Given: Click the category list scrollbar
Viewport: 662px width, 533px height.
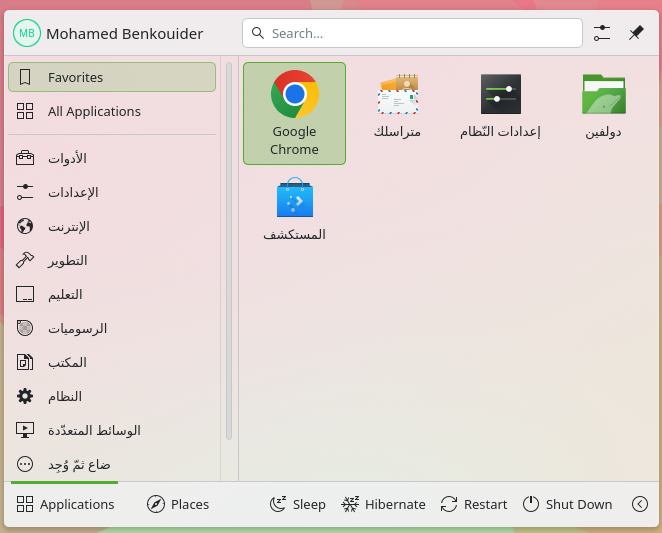Looking at the screenshot, I should click(229, 251).
